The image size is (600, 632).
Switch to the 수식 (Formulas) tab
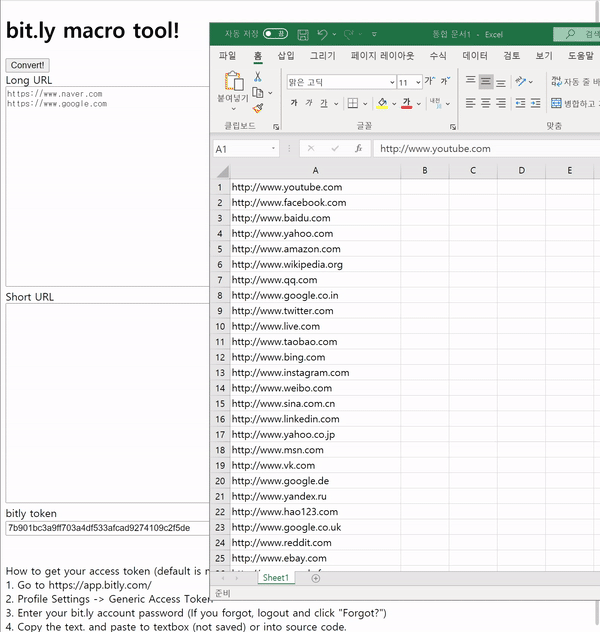click(x=438, y=56)
